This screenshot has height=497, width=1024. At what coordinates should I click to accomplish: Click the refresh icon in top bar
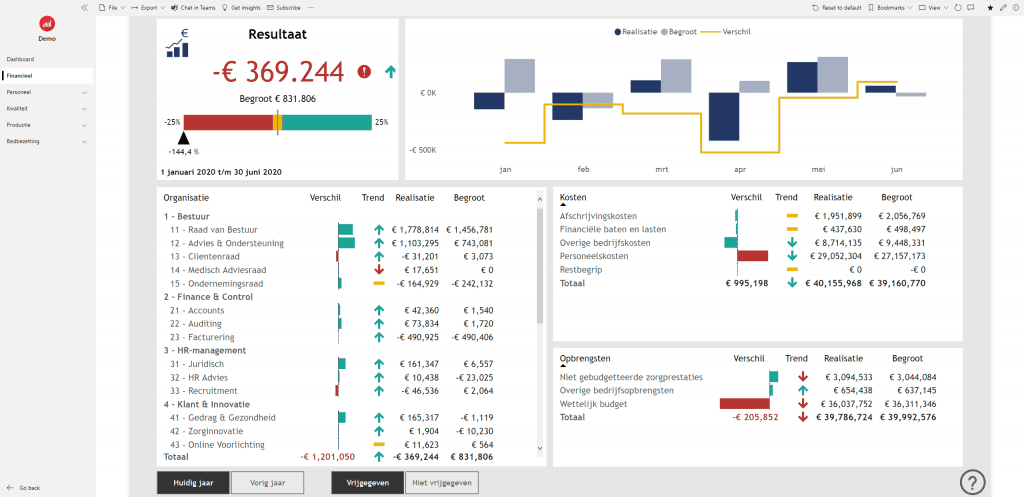tap(959, 7)
